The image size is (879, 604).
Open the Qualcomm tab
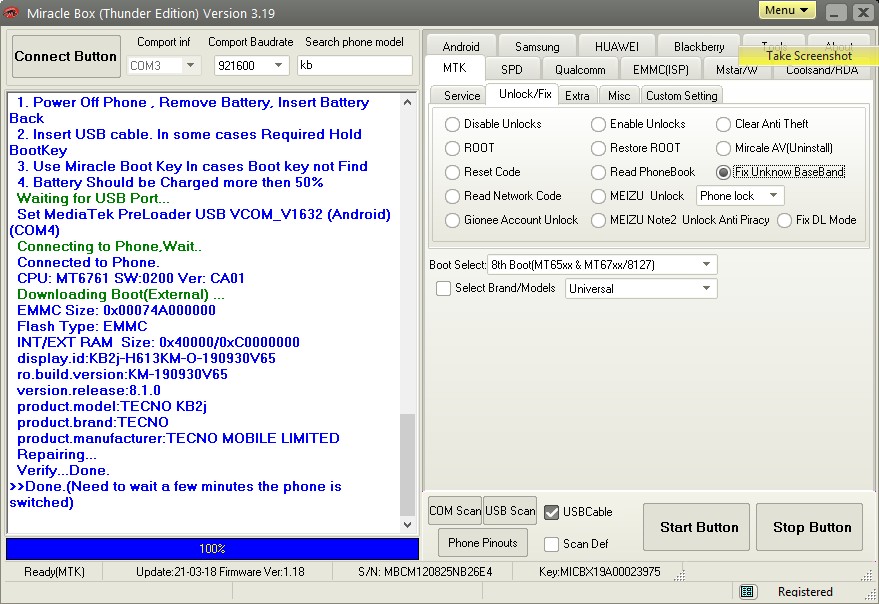(x=580, y=70)
